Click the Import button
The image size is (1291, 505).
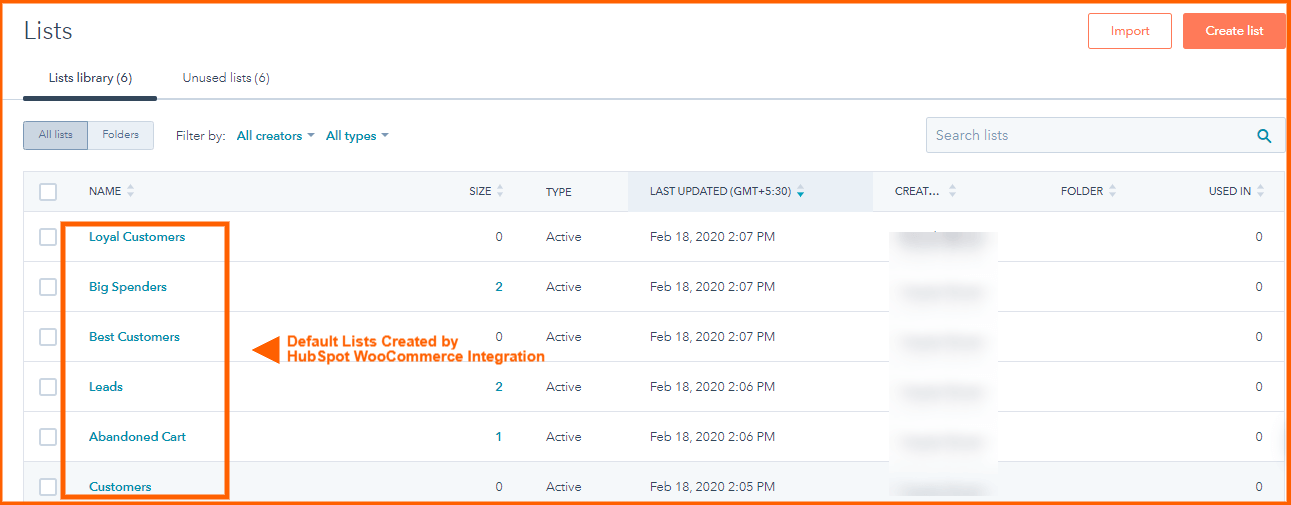[x=1130, y=31]
